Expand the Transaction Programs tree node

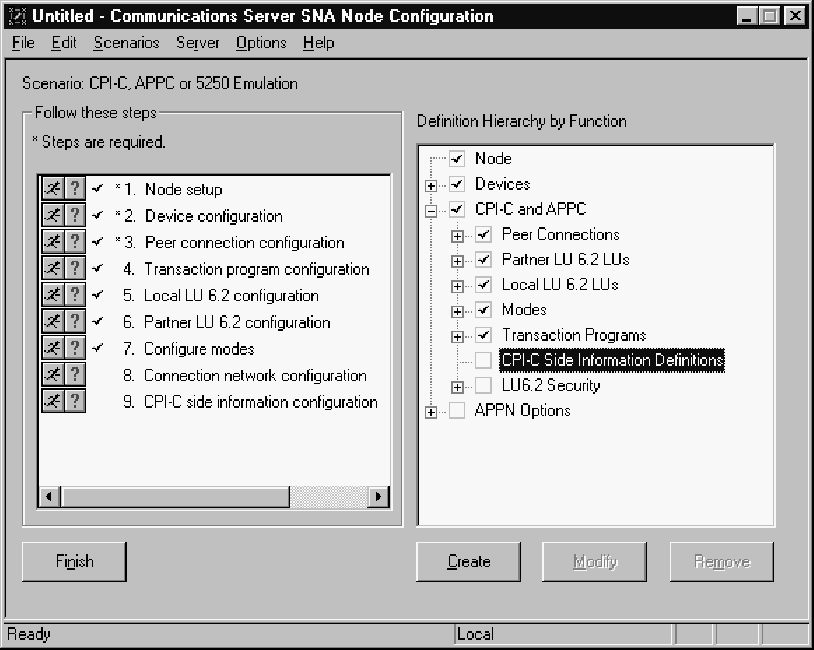pos(457,337)
